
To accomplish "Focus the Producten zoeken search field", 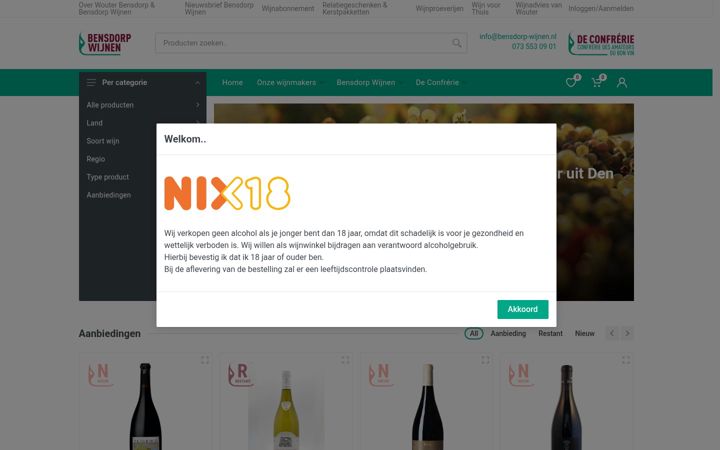I will click(x=311, y=43).
